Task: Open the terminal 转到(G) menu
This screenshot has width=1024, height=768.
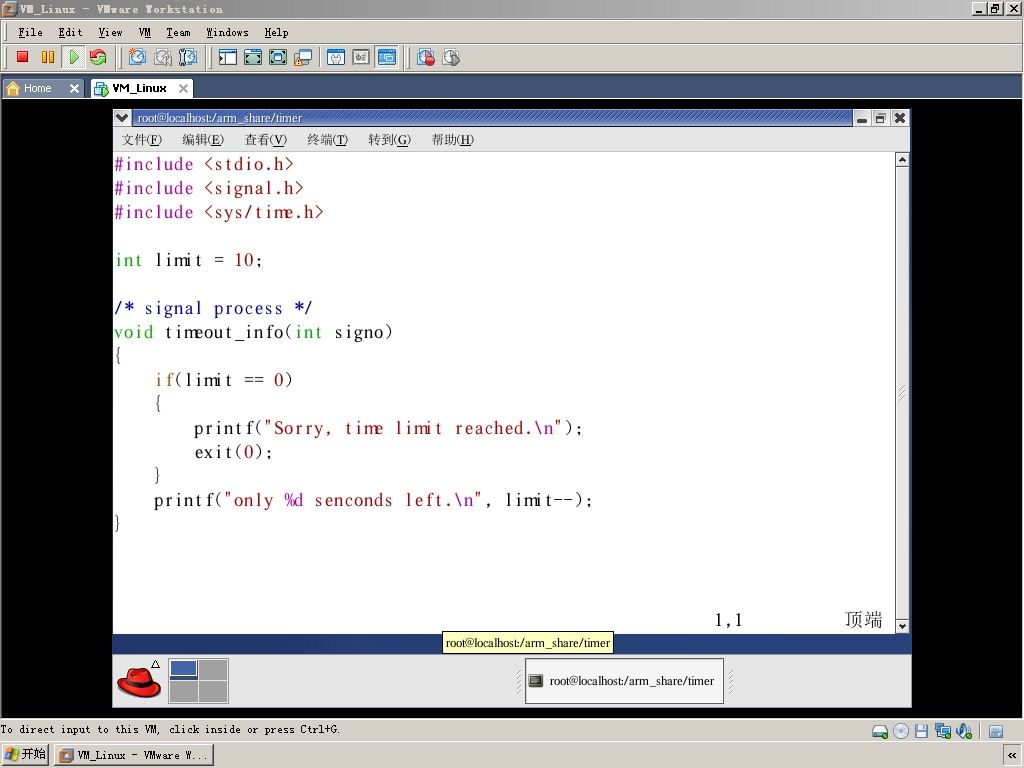Action: [390, 139]
